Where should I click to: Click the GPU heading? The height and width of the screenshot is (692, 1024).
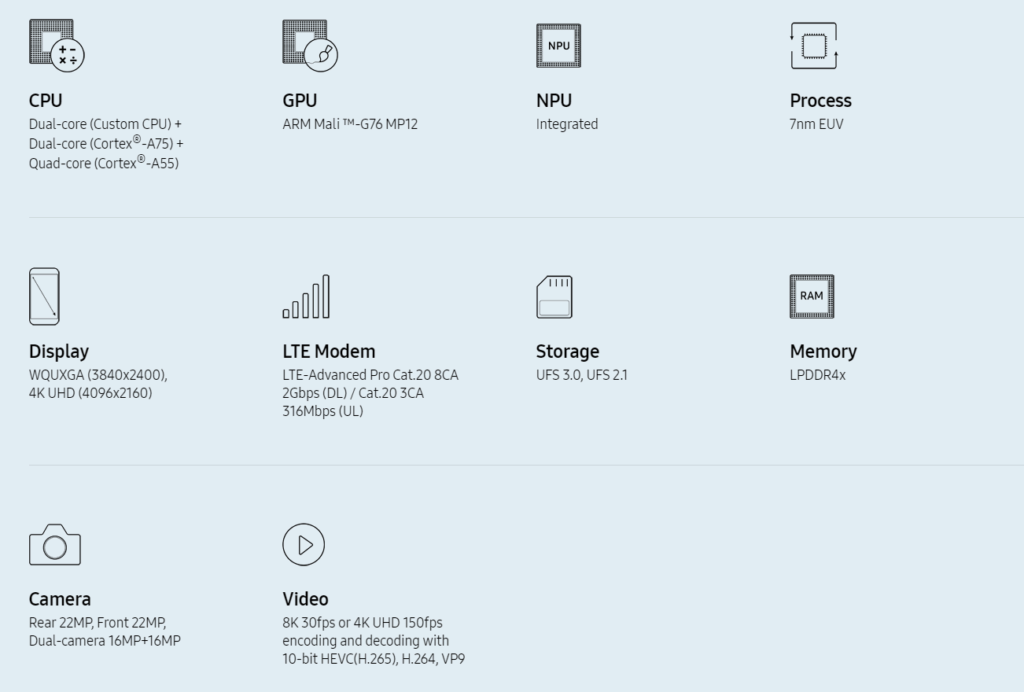(x=300, y=100)
